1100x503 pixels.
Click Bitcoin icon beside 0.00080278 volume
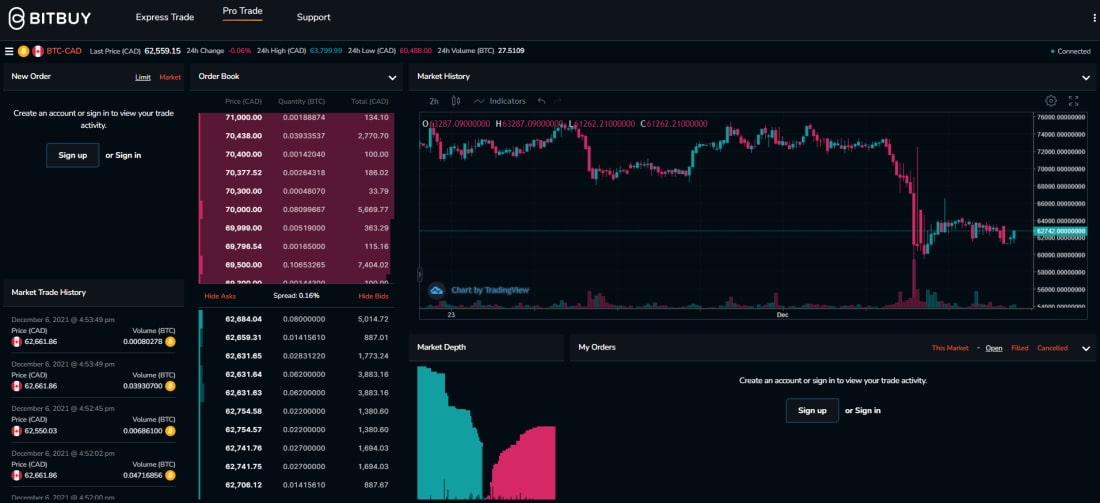pyautogui.click(x=170, y=342)
